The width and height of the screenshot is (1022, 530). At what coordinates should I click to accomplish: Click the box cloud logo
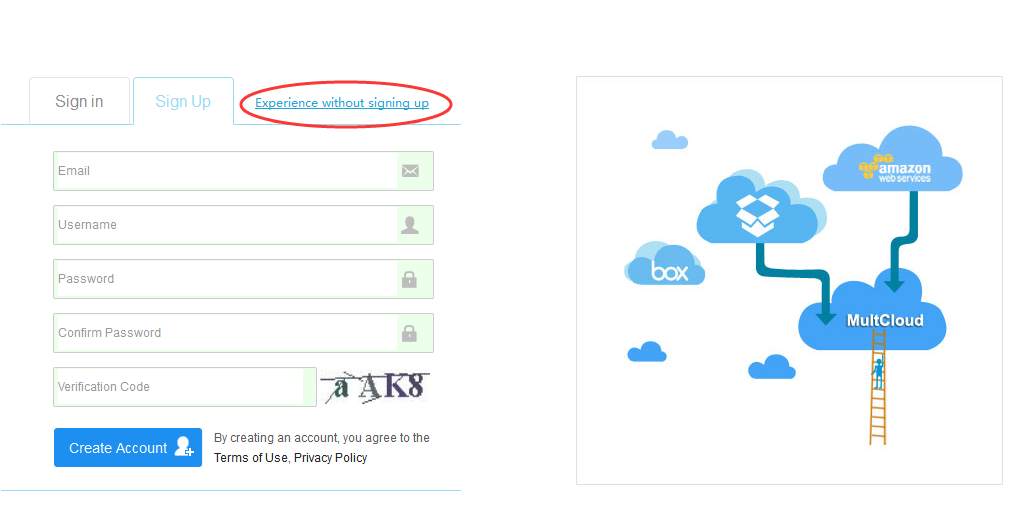tap(665, 264)
